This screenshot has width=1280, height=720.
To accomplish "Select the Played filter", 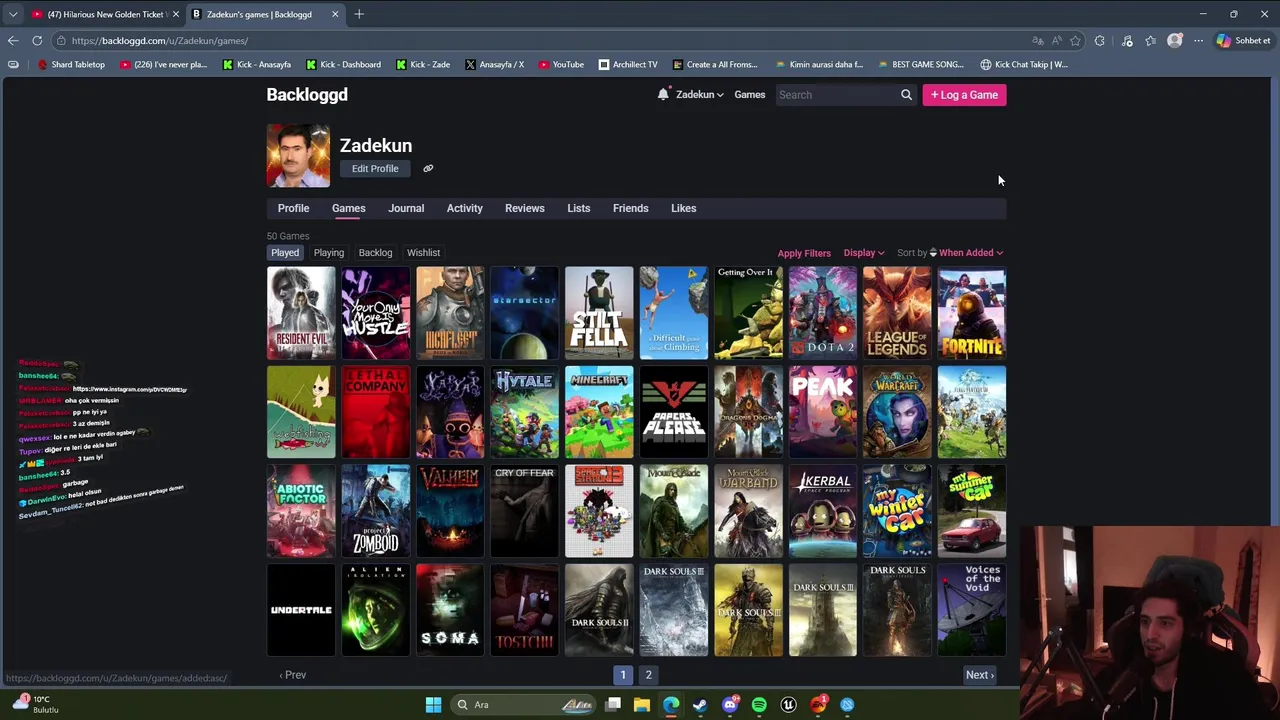I will 285,253.
